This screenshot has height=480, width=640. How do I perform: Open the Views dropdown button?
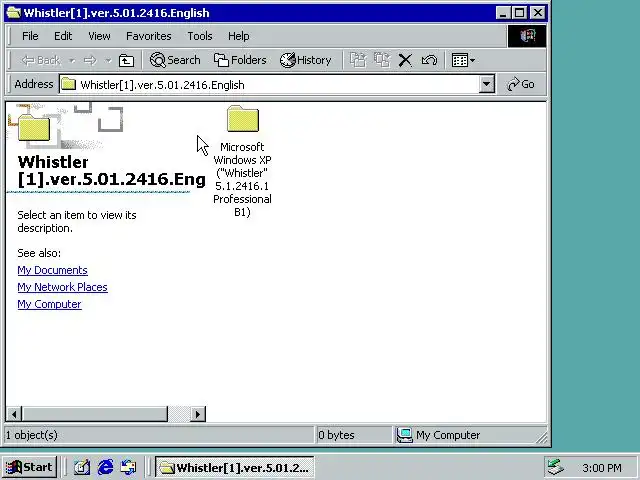pos(463,60)
